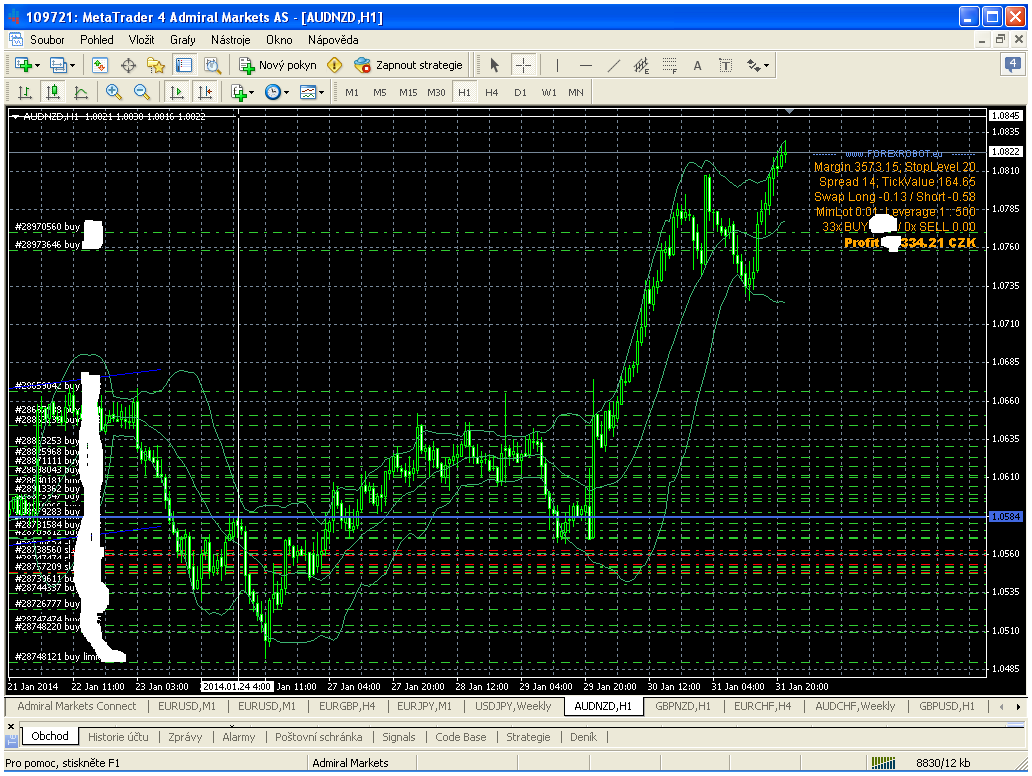Set timeframe to MN
Viewport: 1032px width, 776px height.
(x=576, y=92)
